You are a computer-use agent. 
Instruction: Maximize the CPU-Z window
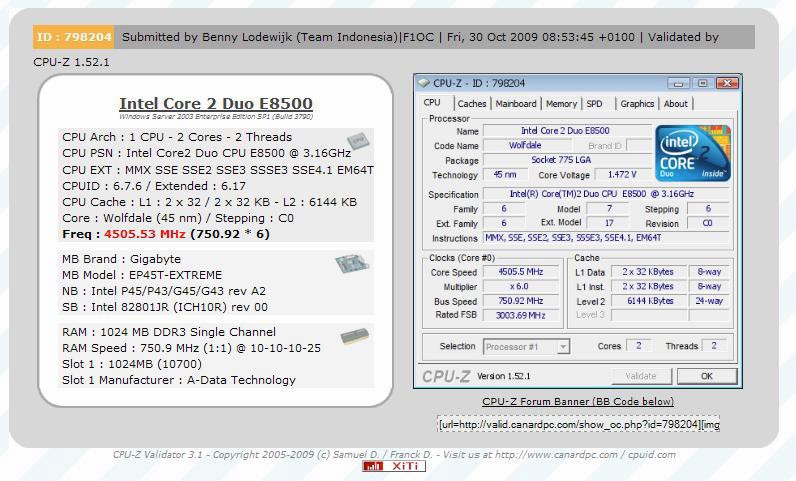click(x=703, y=83)
